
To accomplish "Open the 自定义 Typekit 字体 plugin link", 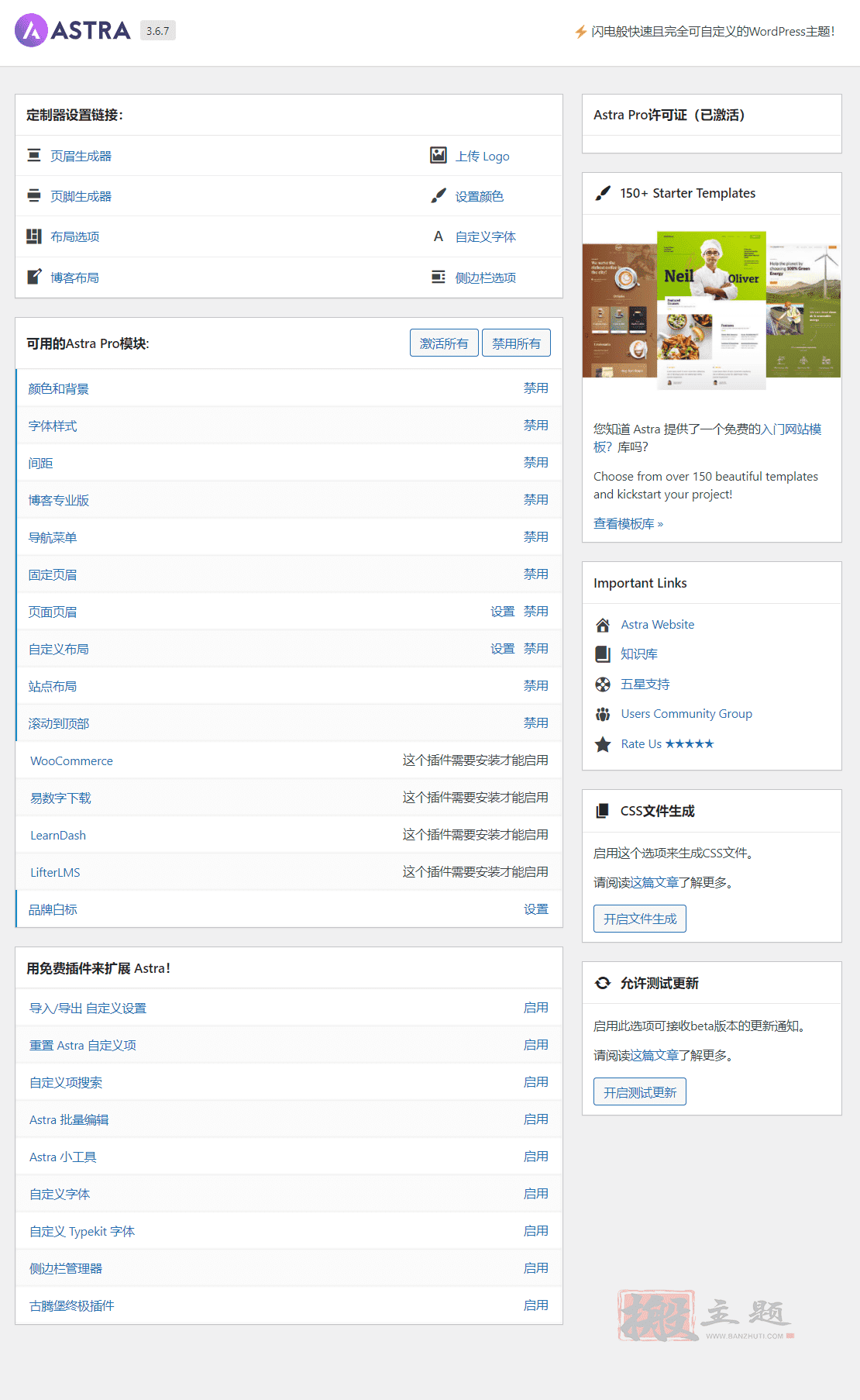I will tap(82, 1231).
